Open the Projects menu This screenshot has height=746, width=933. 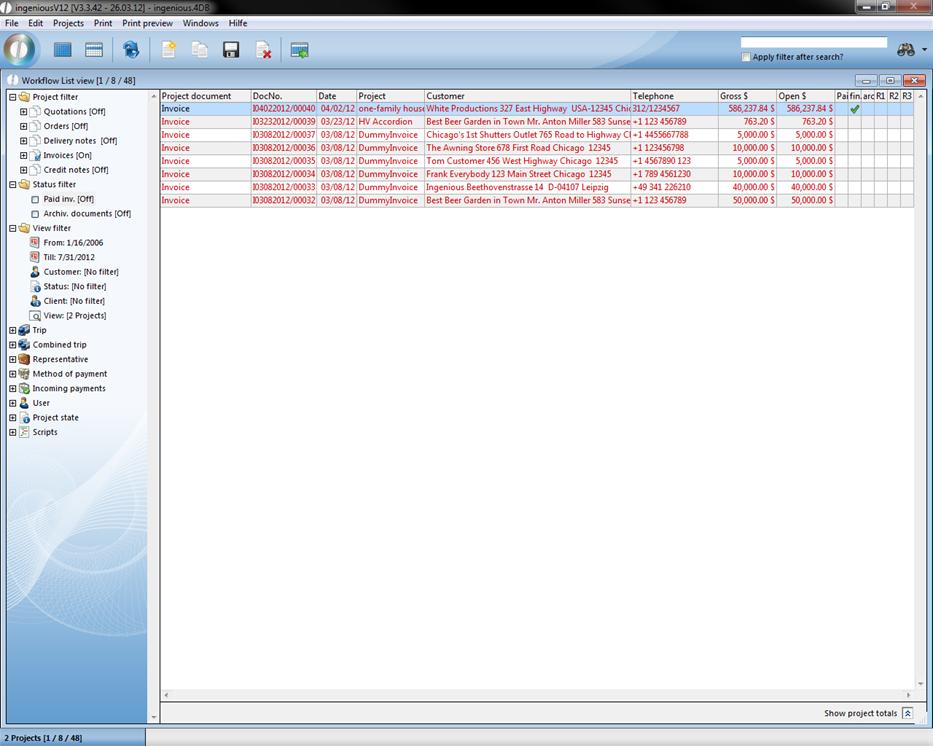[68, 23]
